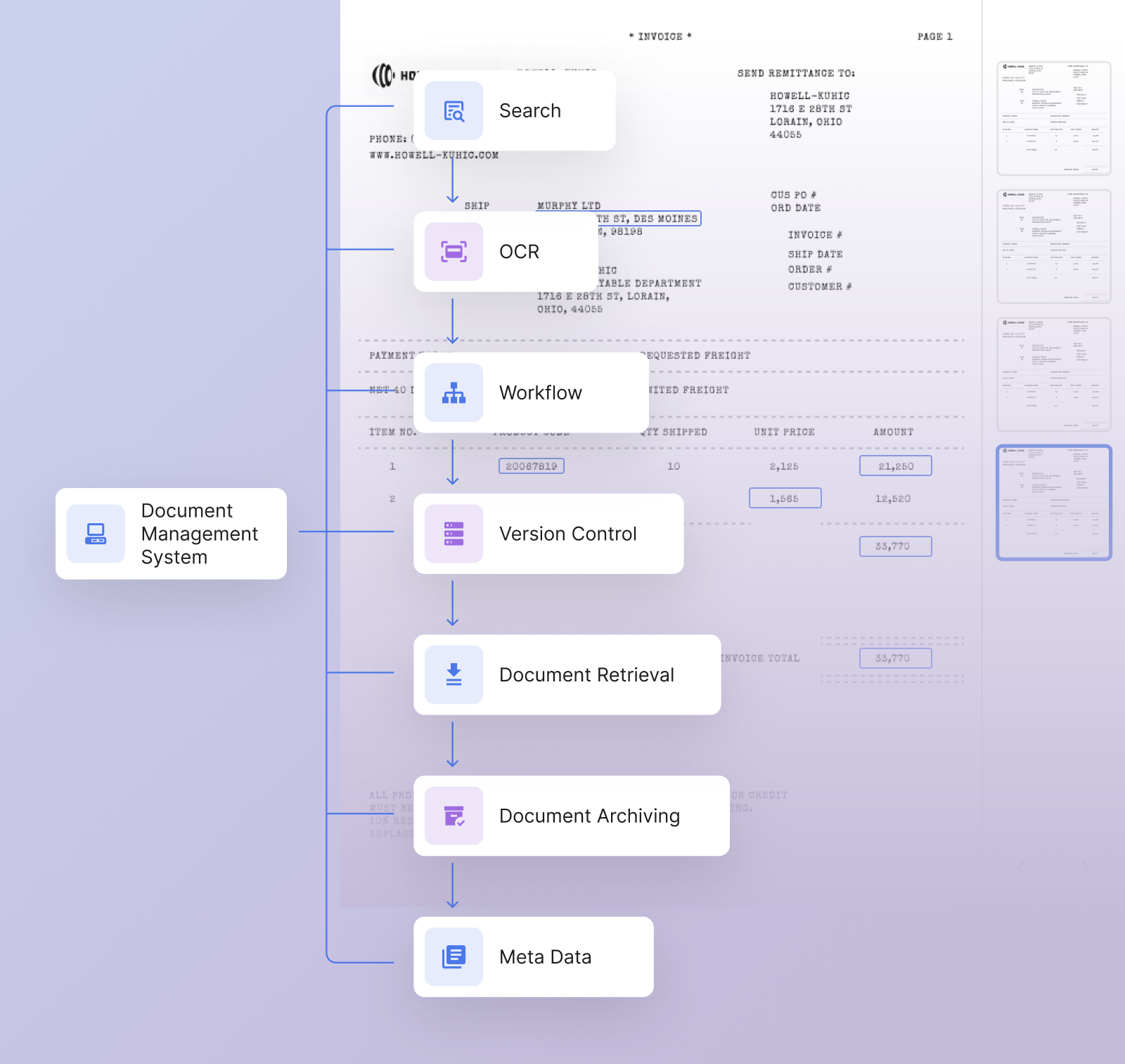Viewport: 1125px width, 1064px height.
Task: Select the highlighted amount 21,250 field
Action: coord(895,466)
